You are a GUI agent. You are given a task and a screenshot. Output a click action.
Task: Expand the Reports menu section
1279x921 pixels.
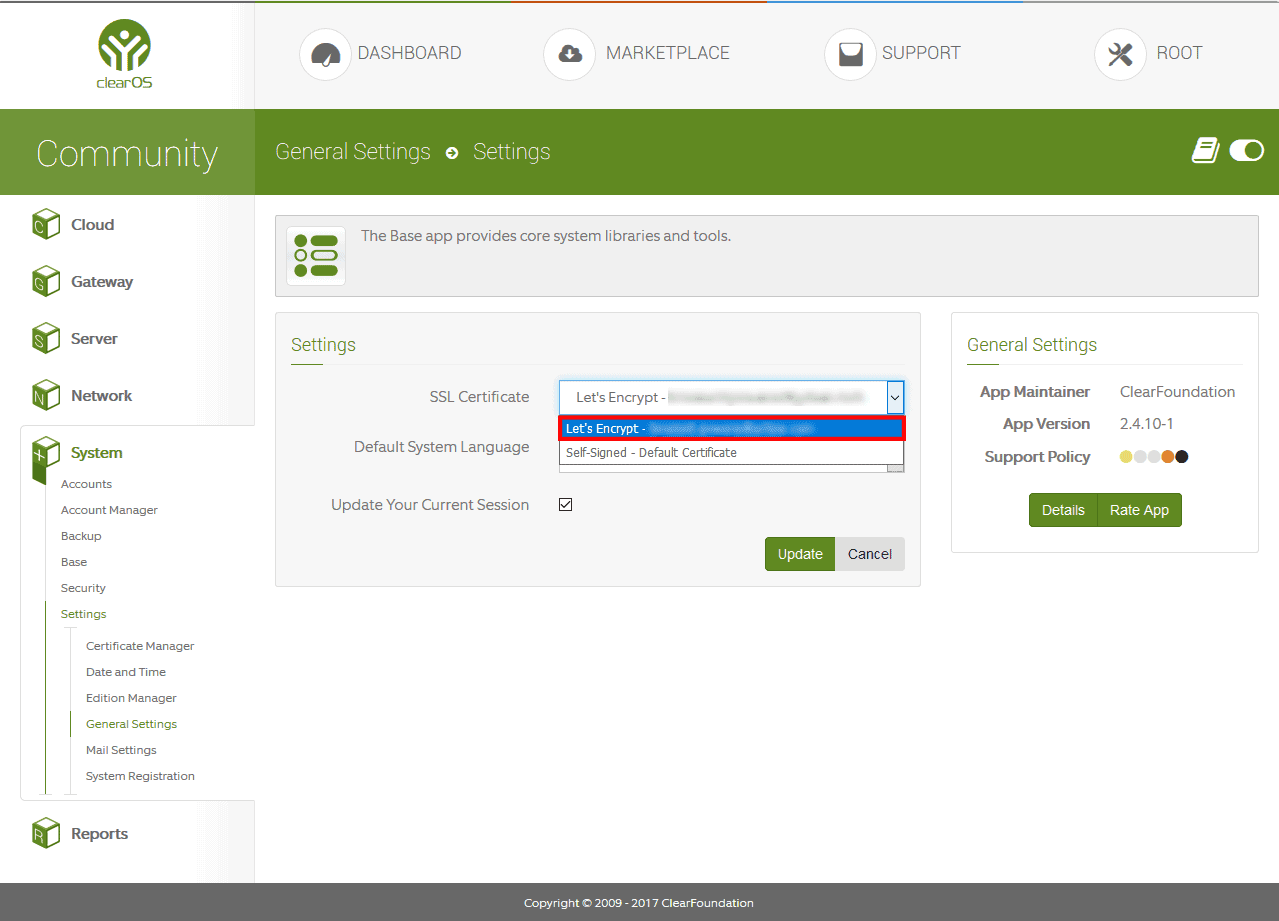tap(99, 834)
